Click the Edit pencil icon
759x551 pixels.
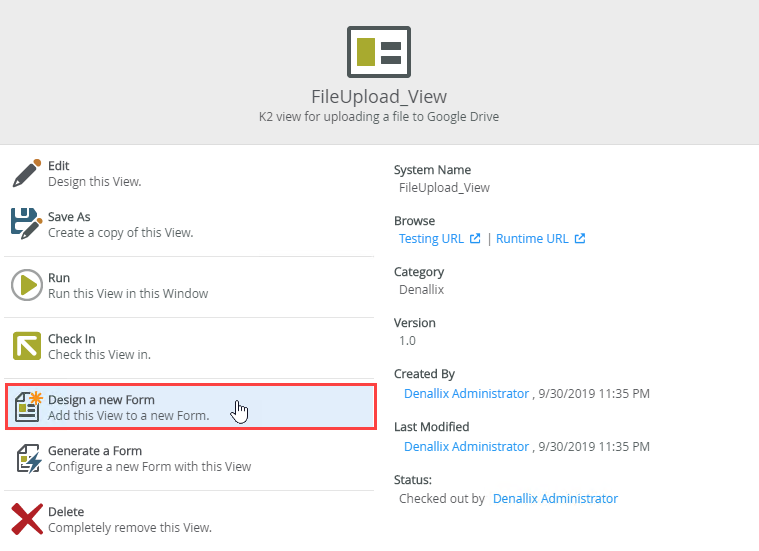(x=27, y=173)
